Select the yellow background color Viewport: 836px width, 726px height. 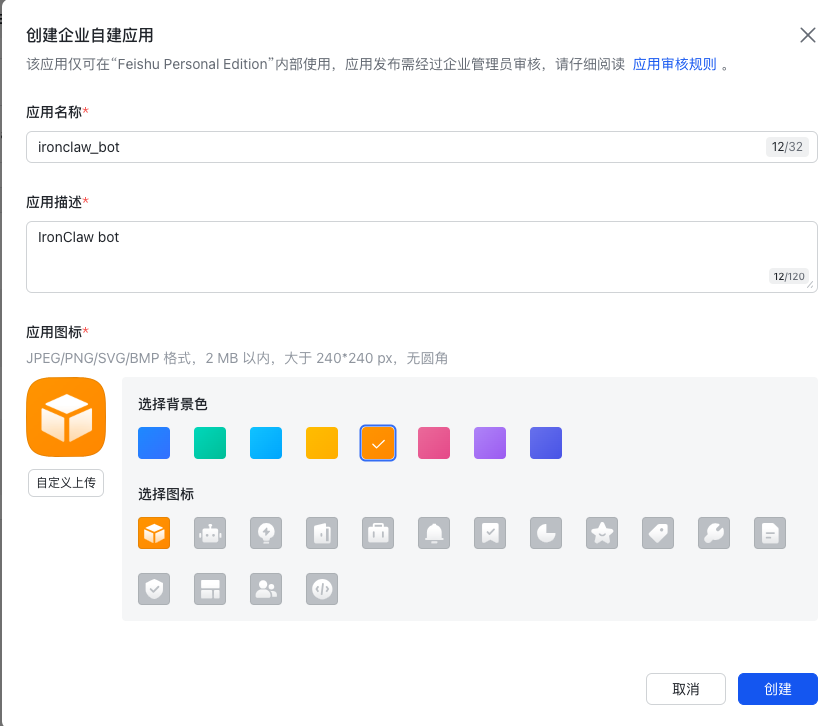(322, 442)
